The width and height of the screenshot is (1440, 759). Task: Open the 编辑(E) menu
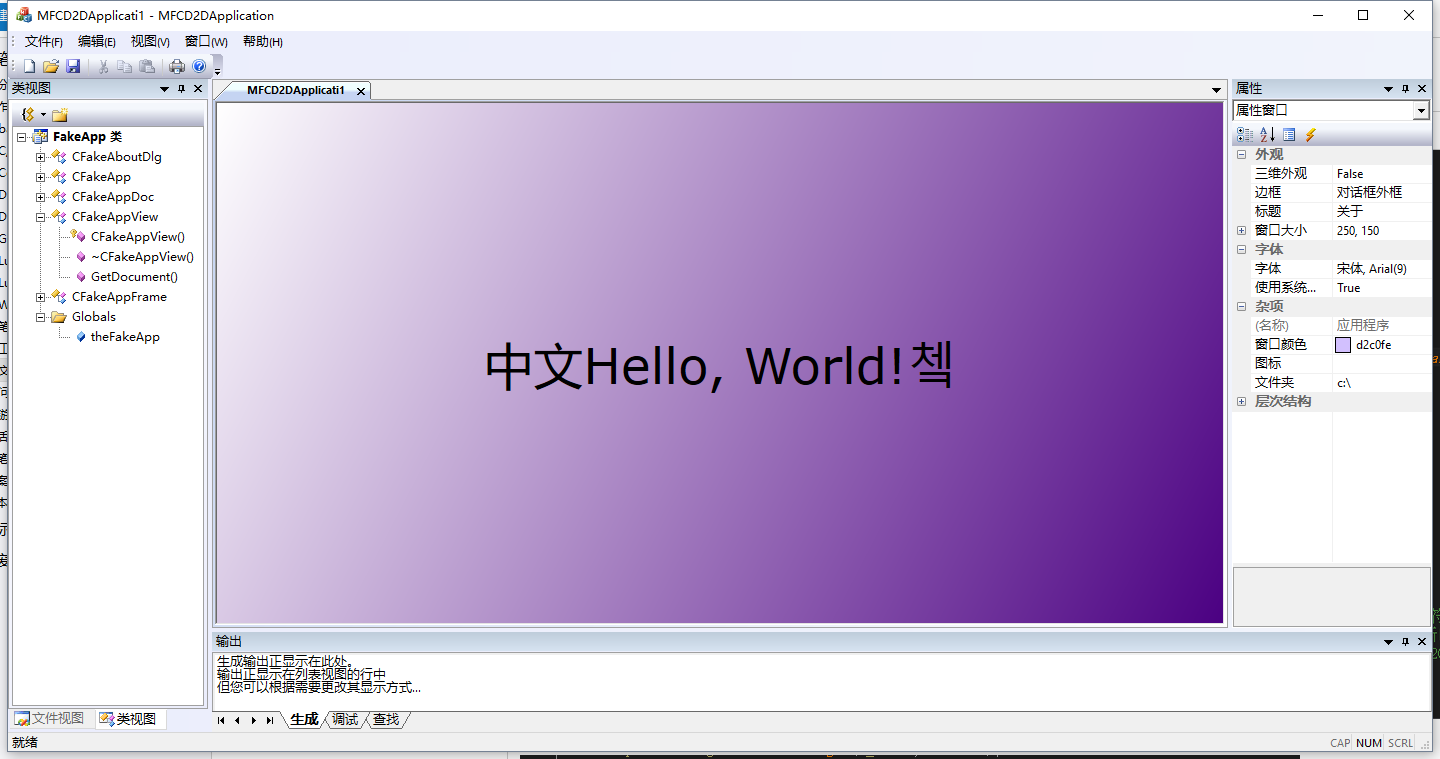pyautogui.click(x=96, y=41)
